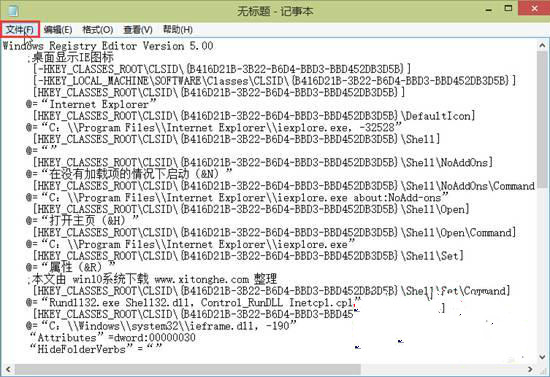550x377 pixels.
Task: Click the line containing www.xitonghe.com
Action: pos(152,279)
